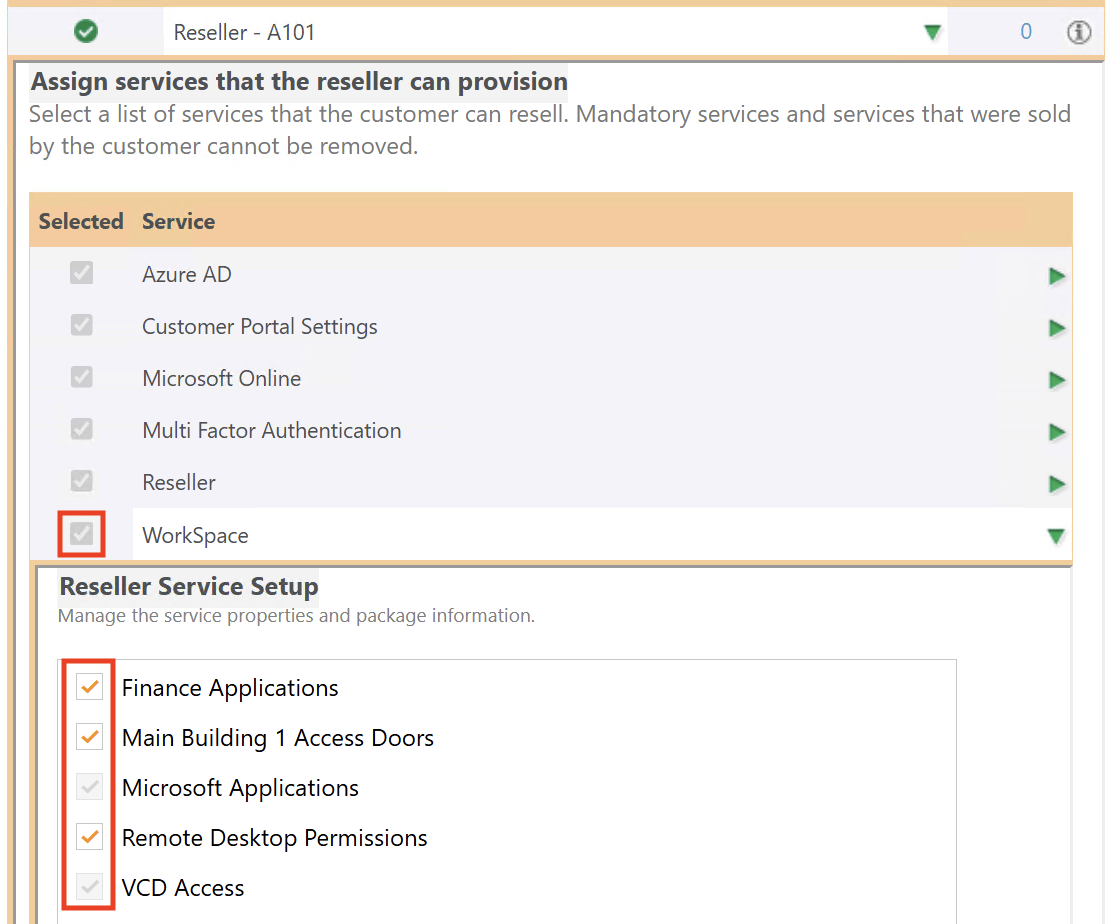This screenshot has width=1112, height=924.
Task: Click the Azure AD selected checkbox
Action: click(82, 273)
